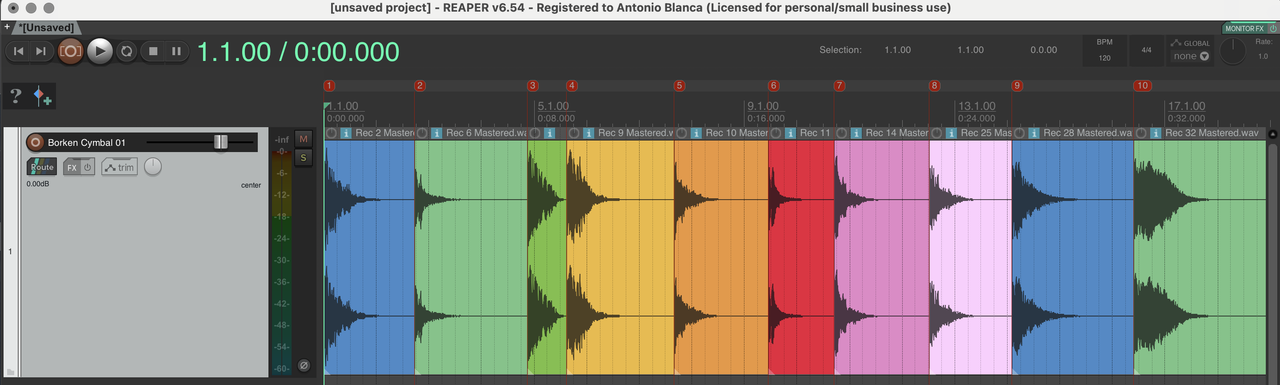Click item volume knob on Rec 32 Mastered.wav
Image resolution: width=1280 pixels, height=385 pixels.
[1142, 133]
